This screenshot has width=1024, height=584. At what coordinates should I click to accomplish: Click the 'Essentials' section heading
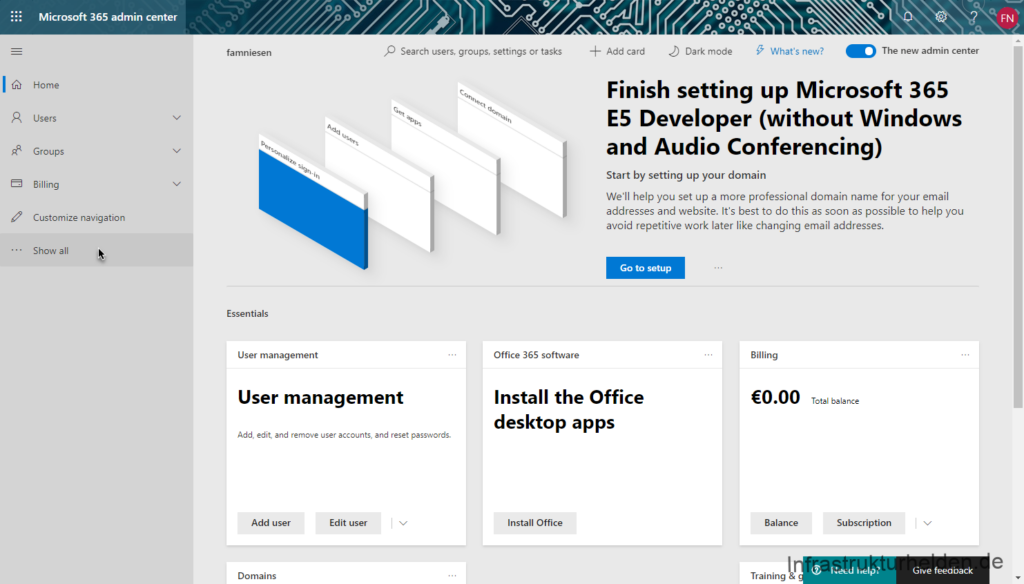[x=248, y=314]
